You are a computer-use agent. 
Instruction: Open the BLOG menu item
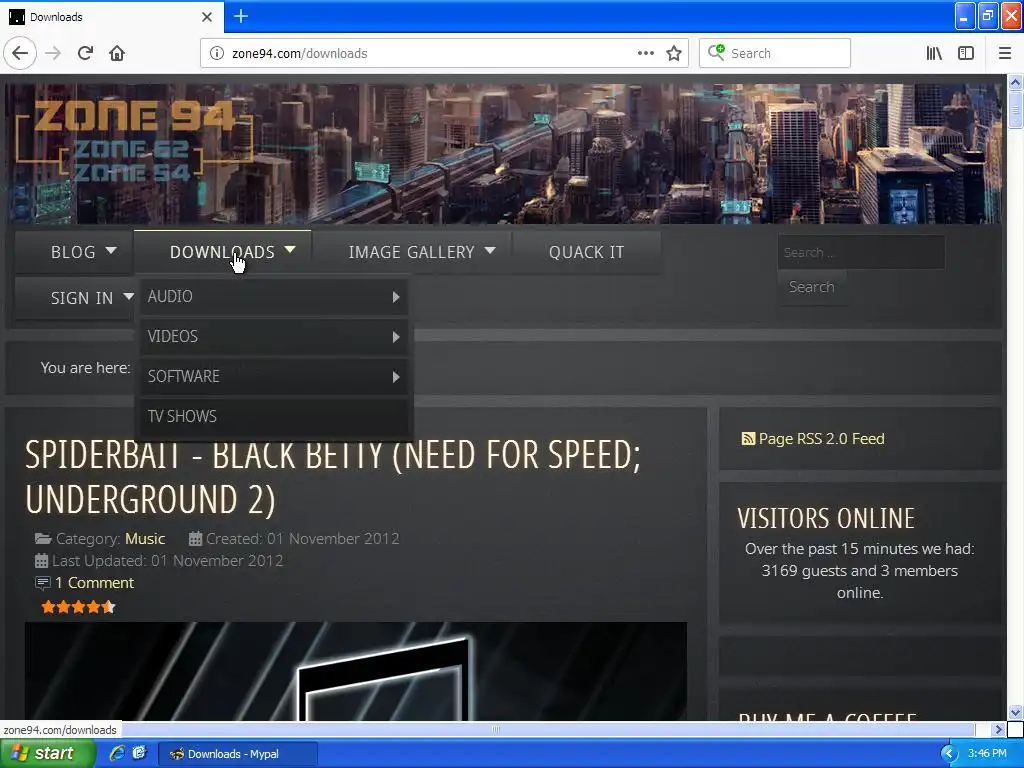click(x=73, y=252)
